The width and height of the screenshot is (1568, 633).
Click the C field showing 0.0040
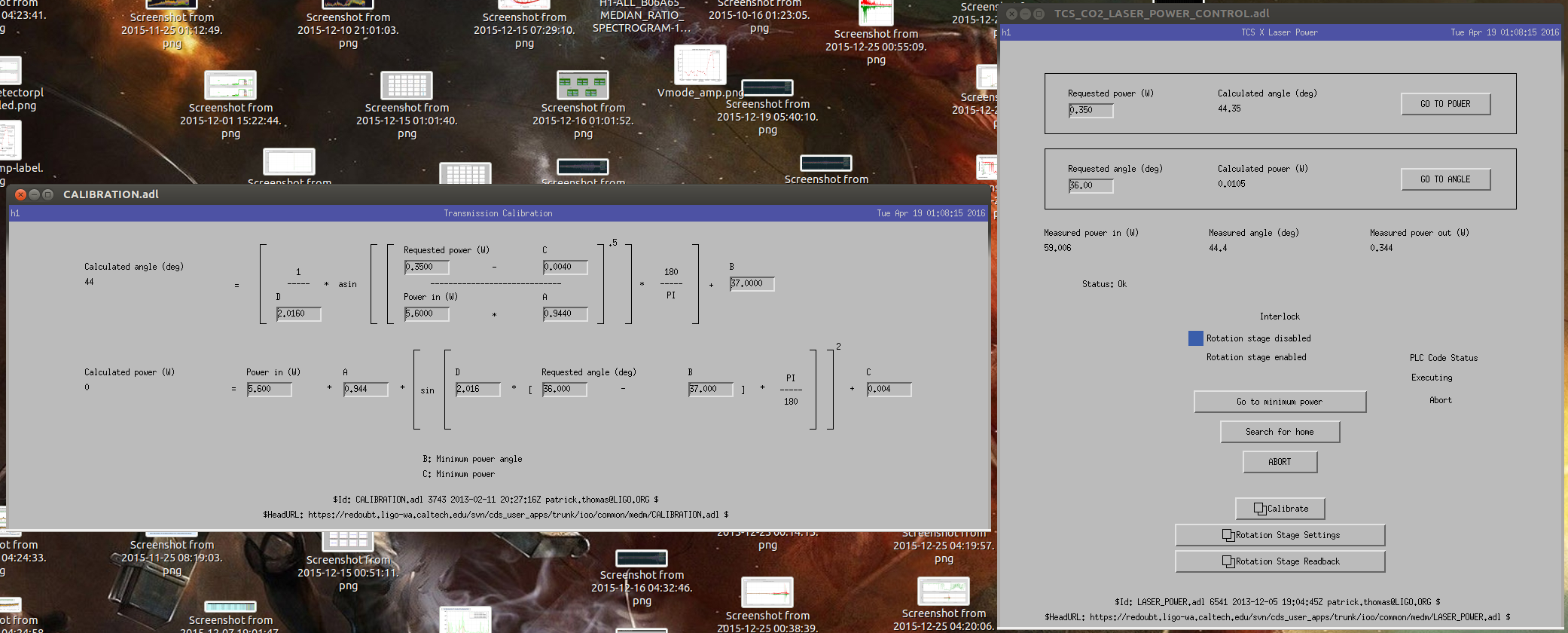[x=565, y=267]
